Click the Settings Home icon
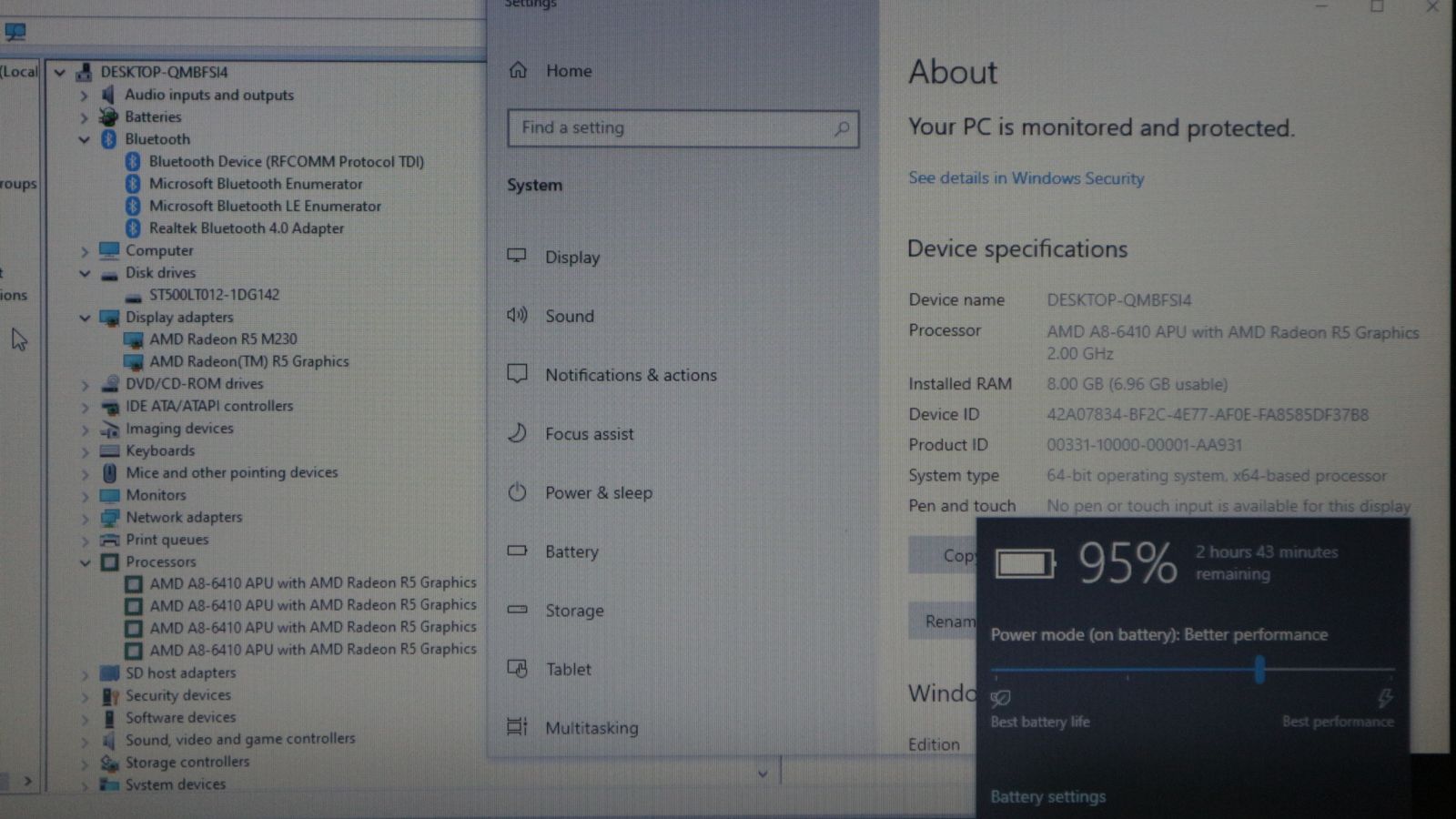This screenshot has width=1456, height=819. pyautogui.click(x=518, y=70)
